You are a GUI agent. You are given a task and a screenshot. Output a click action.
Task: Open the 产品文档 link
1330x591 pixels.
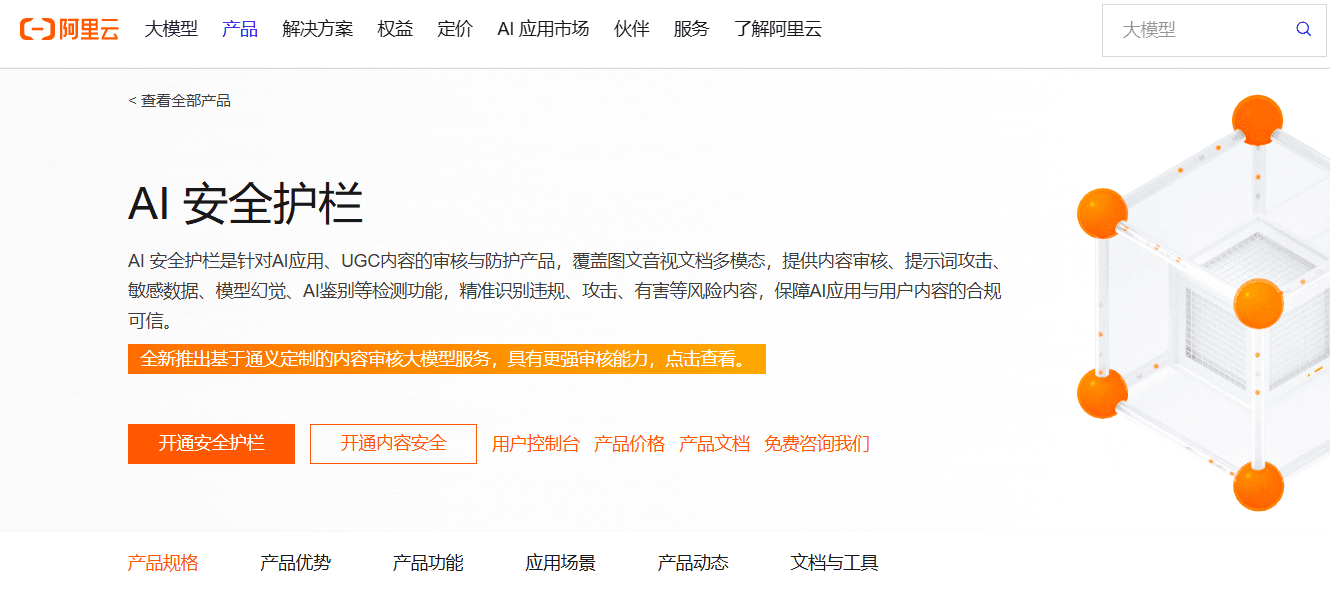(715, 444)
